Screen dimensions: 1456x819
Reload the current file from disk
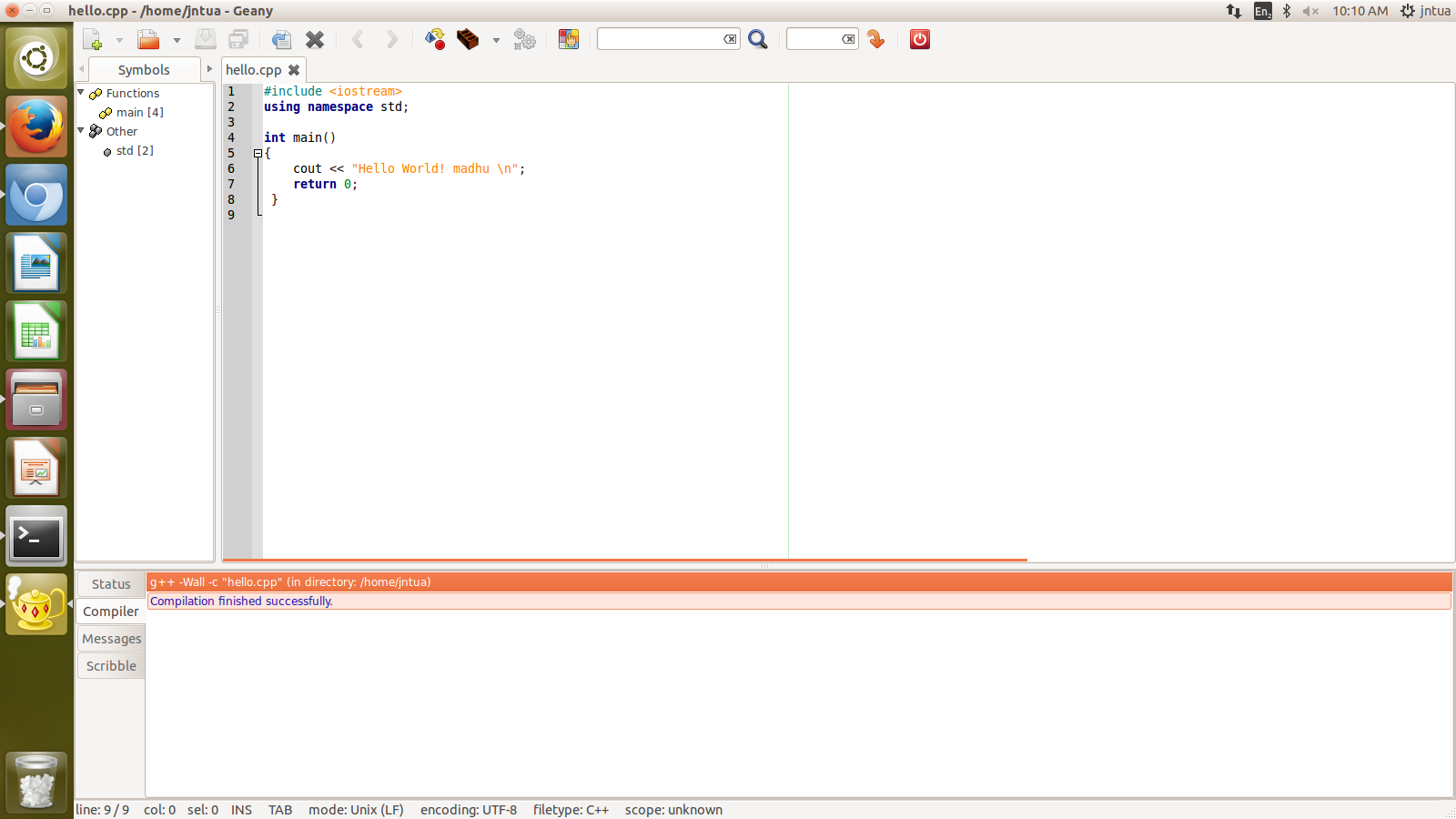coord(282,39)
